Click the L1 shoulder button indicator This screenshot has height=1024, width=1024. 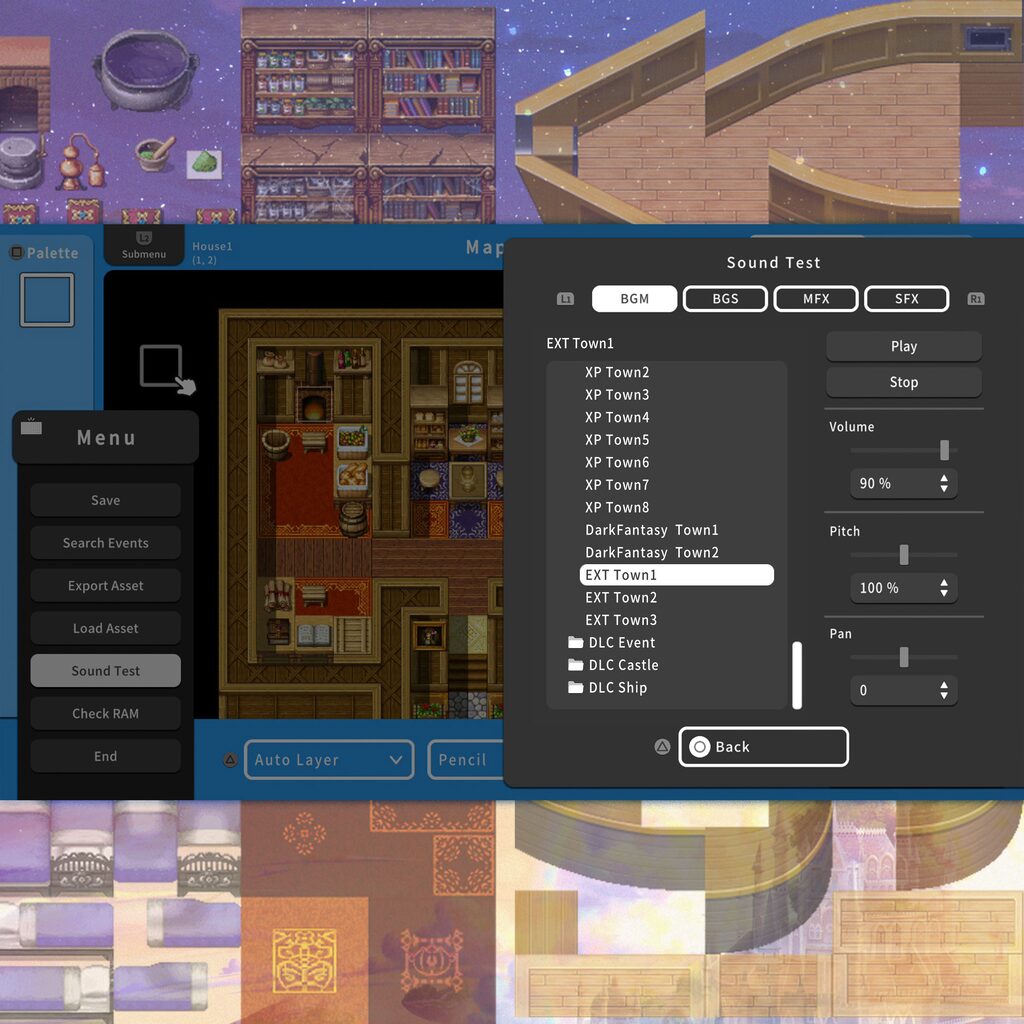click(566, 296)
